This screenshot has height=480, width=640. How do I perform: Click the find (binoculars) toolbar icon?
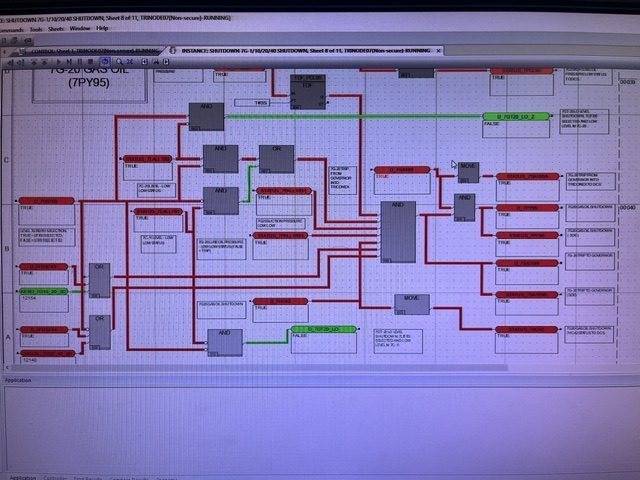[156, 62]
